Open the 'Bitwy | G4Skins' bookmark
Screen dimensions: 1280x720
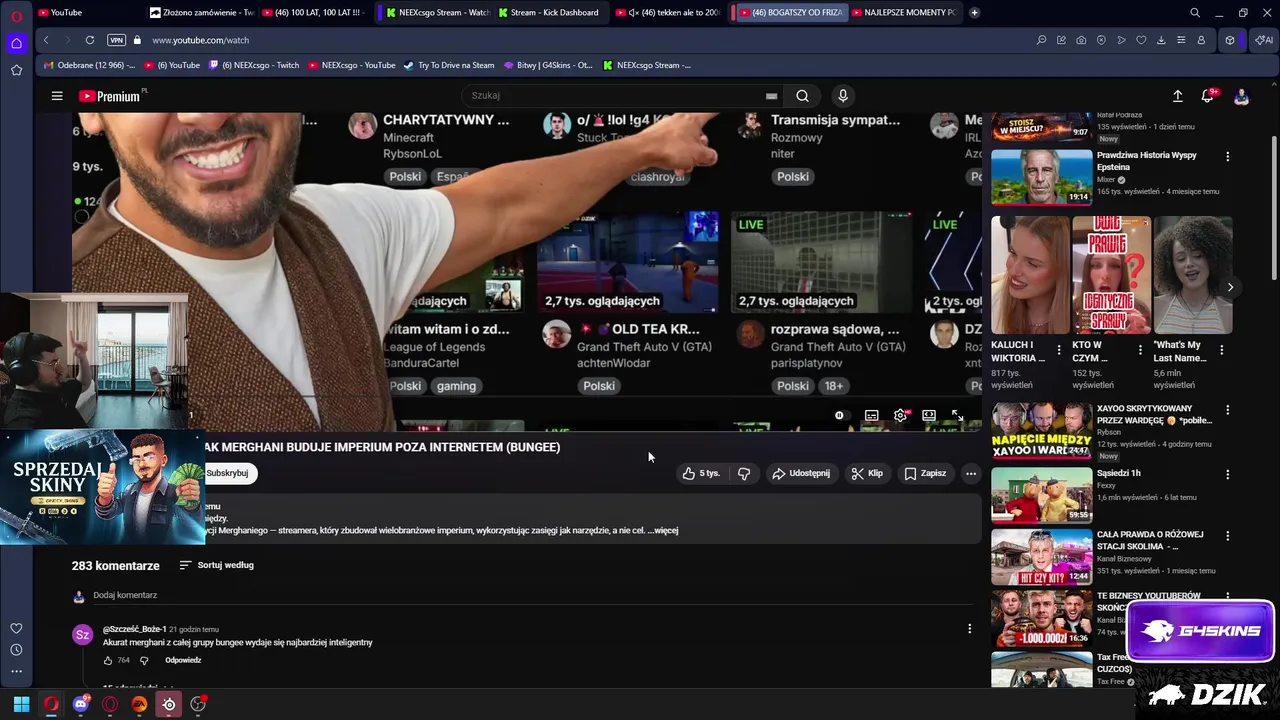click(x=548, y=65)
